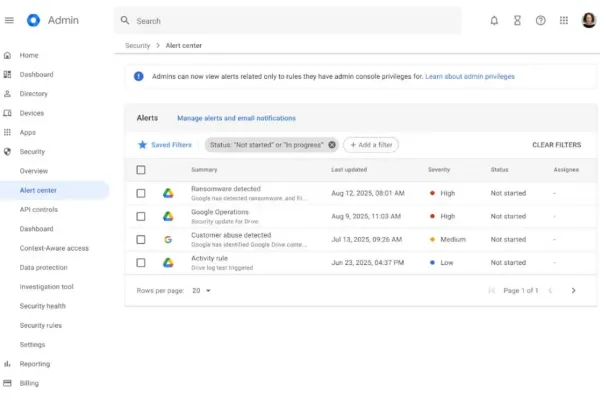Select the Ransomware detected alert checkbox
600x400 pixels.
(141, 193)
